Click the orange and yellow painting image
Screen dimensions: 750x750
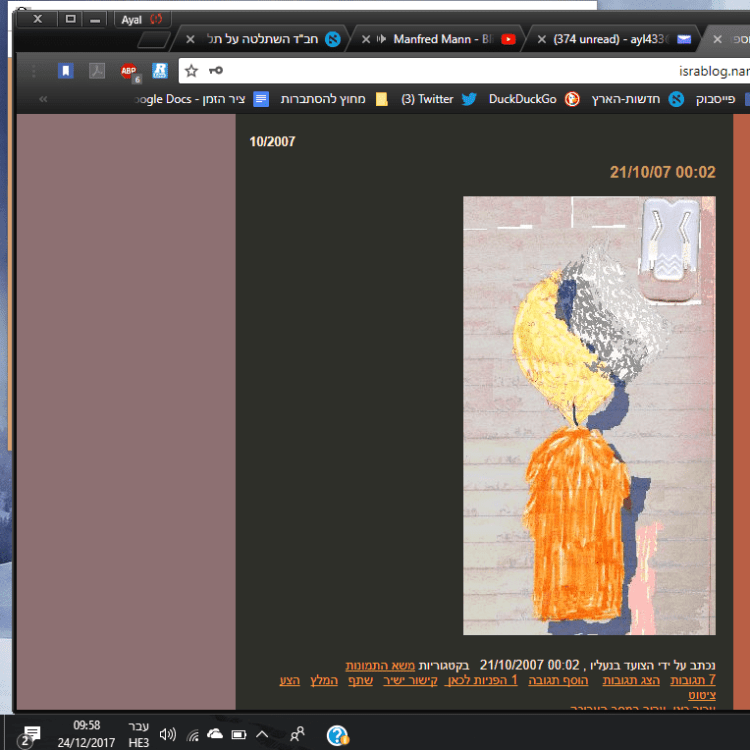point(589,415)
